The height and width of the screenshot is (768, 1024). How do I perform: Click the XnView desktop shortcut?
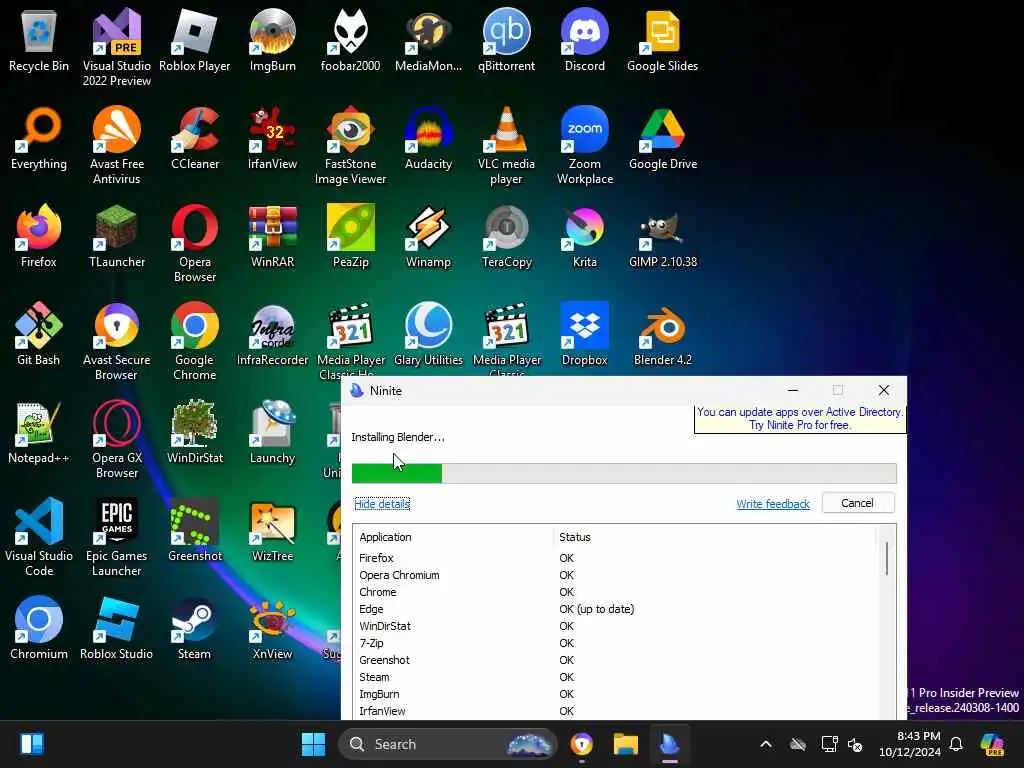(272, 628)
